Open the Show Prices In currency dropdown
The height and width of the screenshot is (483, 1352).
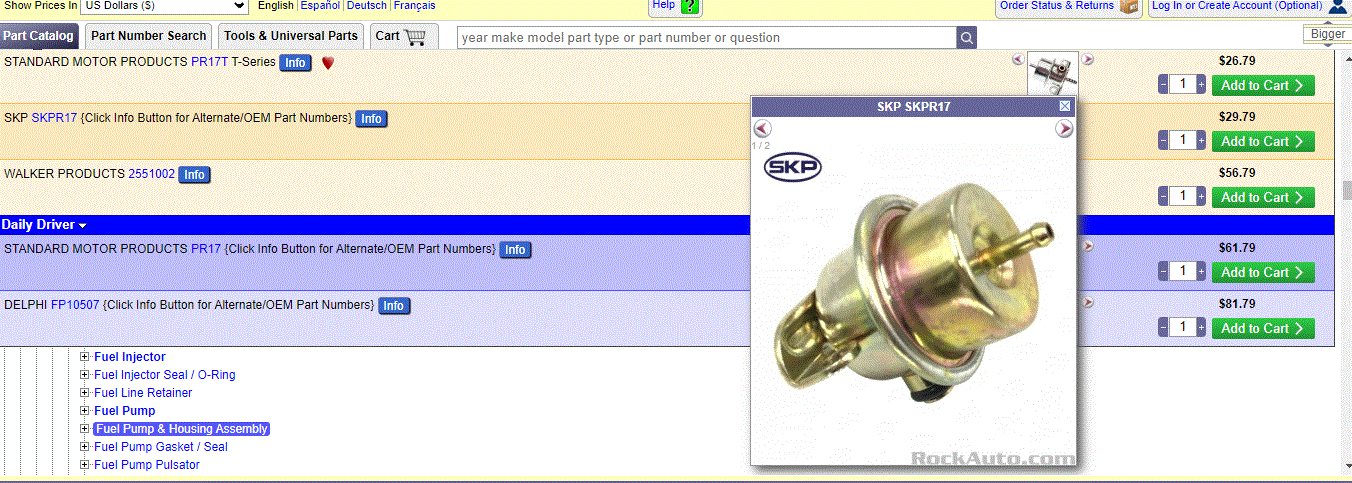click(164, 6)
